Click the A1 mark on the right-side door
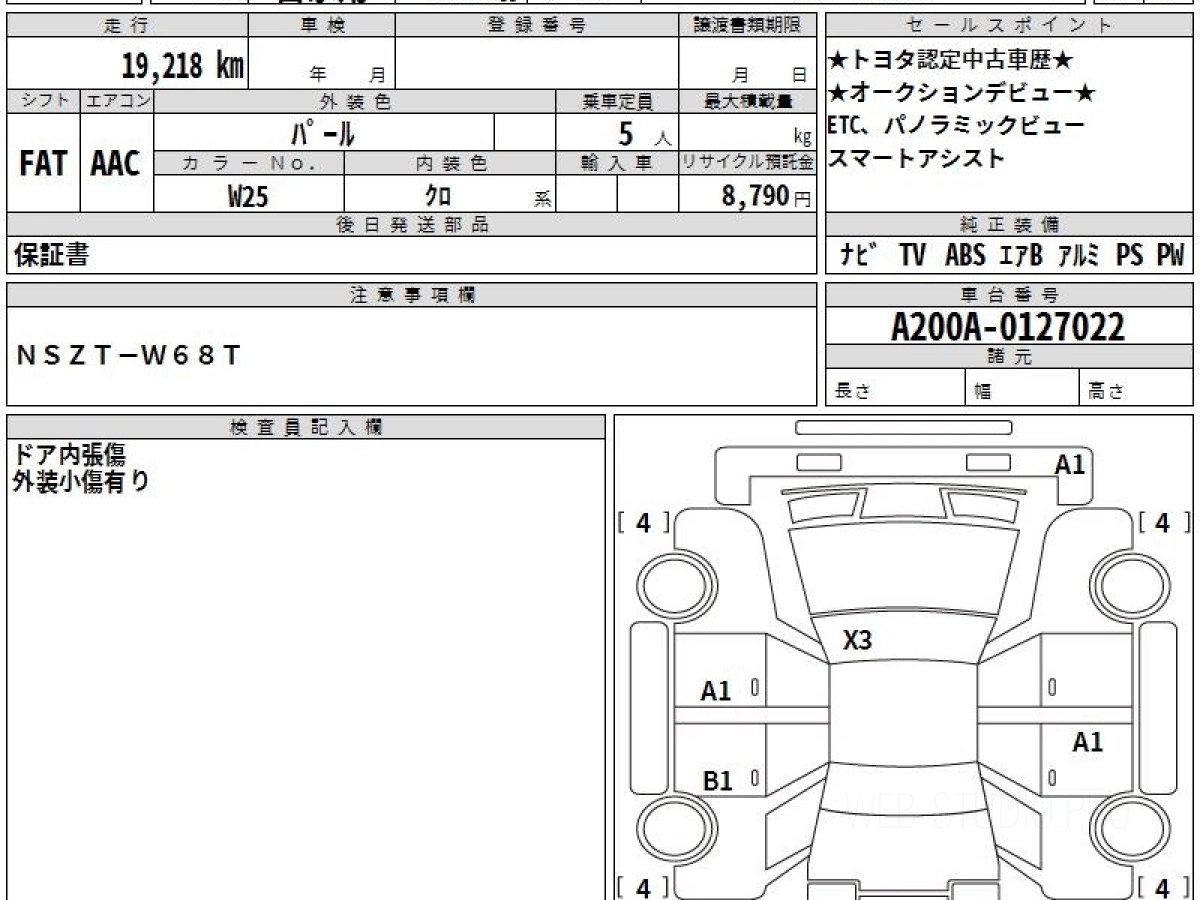 [1087, 742]
